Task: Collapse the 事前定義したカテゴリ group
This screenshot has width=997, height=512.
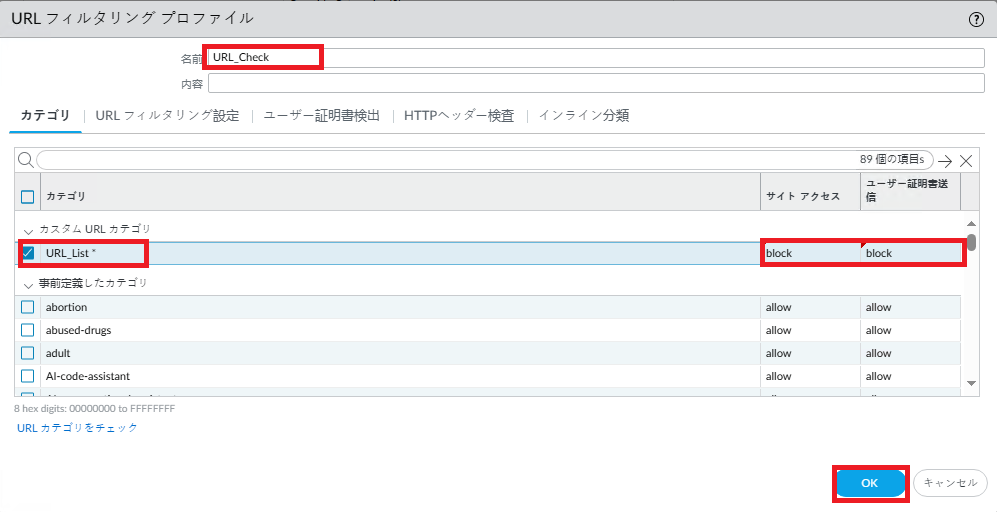Action: 28,284
